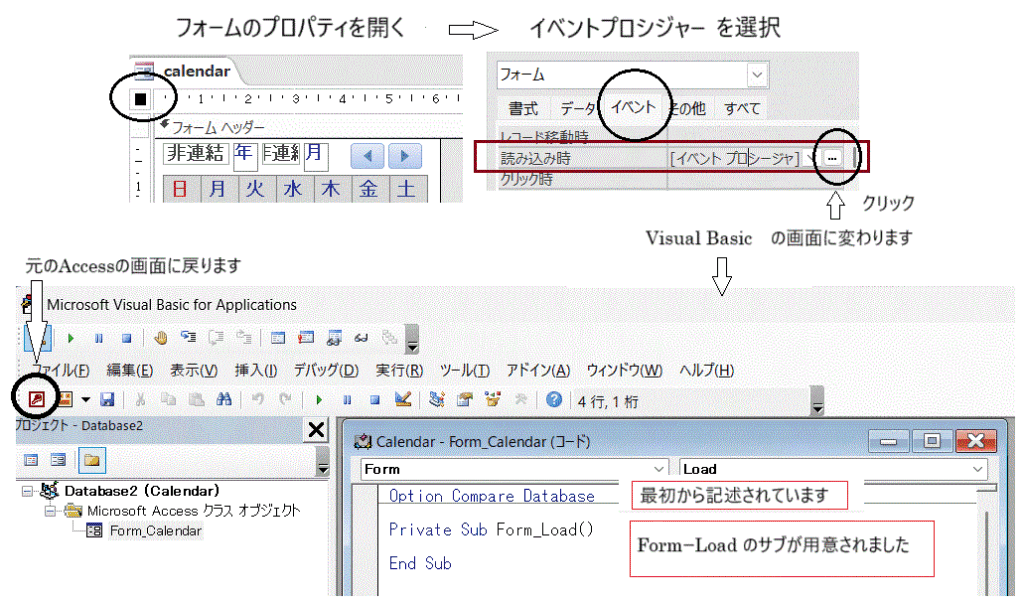Expand the Debug toolbar options arrow
Viewport: 1024px width, 604px height.
click(x=412, y=340)
